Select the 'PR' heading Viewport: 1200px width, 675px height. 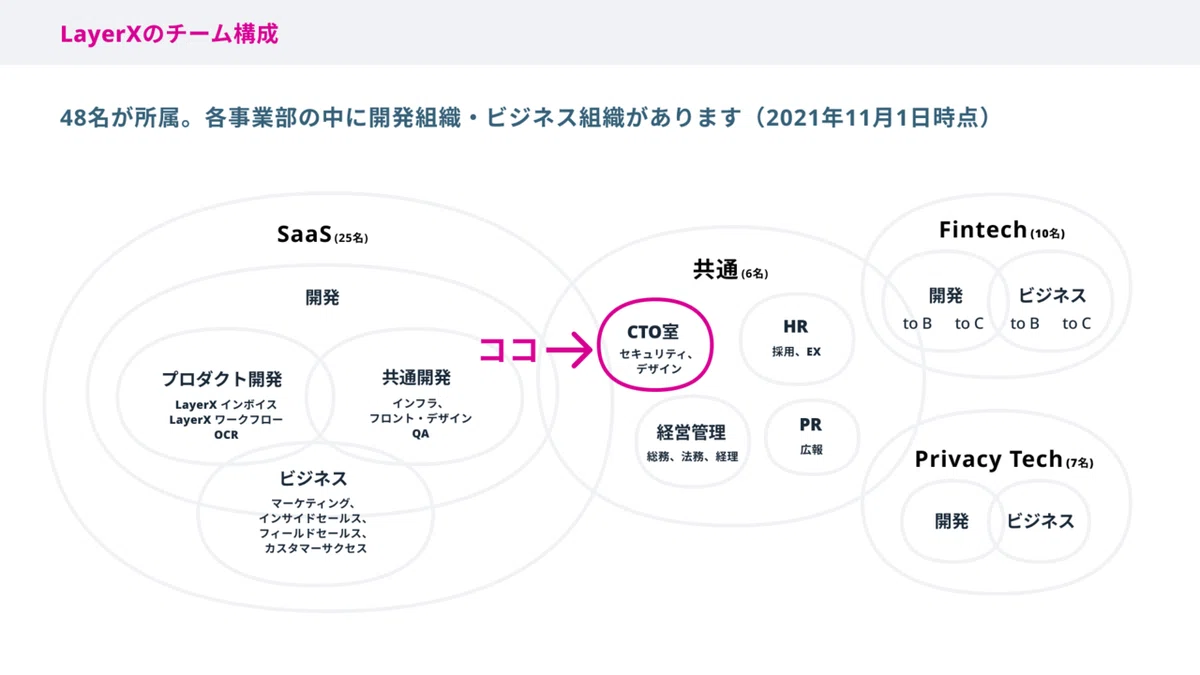[810, 425]
